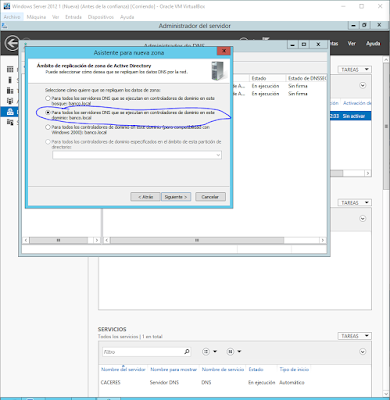Viewport: 390px width, 400px height.
Task: Open the File Services icon in sidebar
Action: point(10,123)
